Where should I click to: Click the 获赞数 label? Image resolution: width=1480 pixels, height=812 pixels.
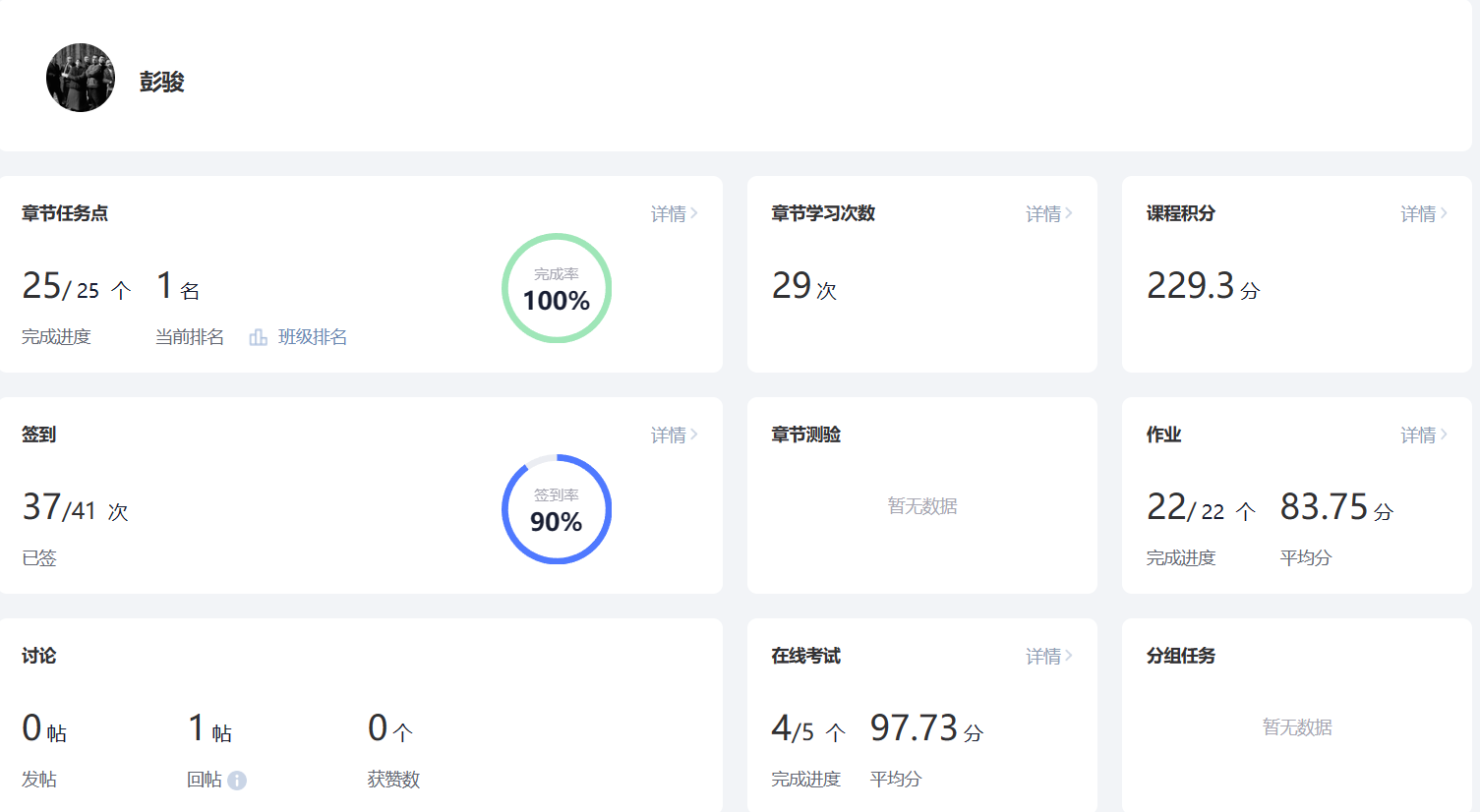393,780
